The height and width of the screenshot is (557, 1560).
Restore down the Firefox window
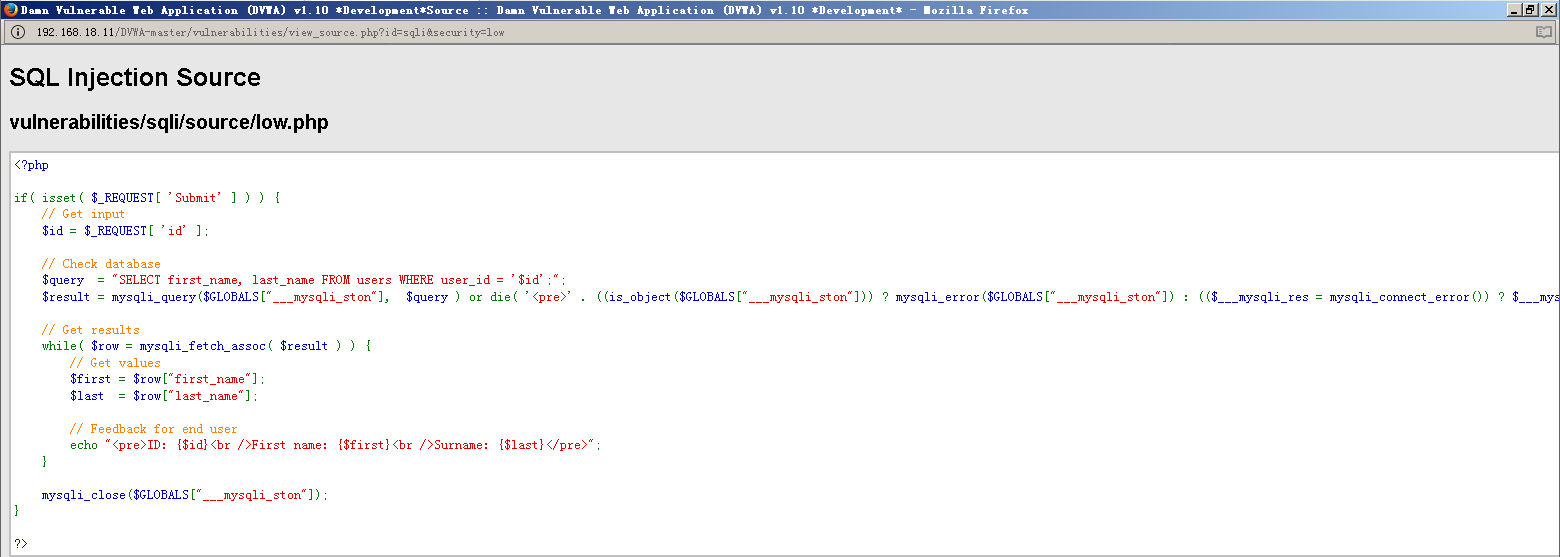coord(1530,10)
